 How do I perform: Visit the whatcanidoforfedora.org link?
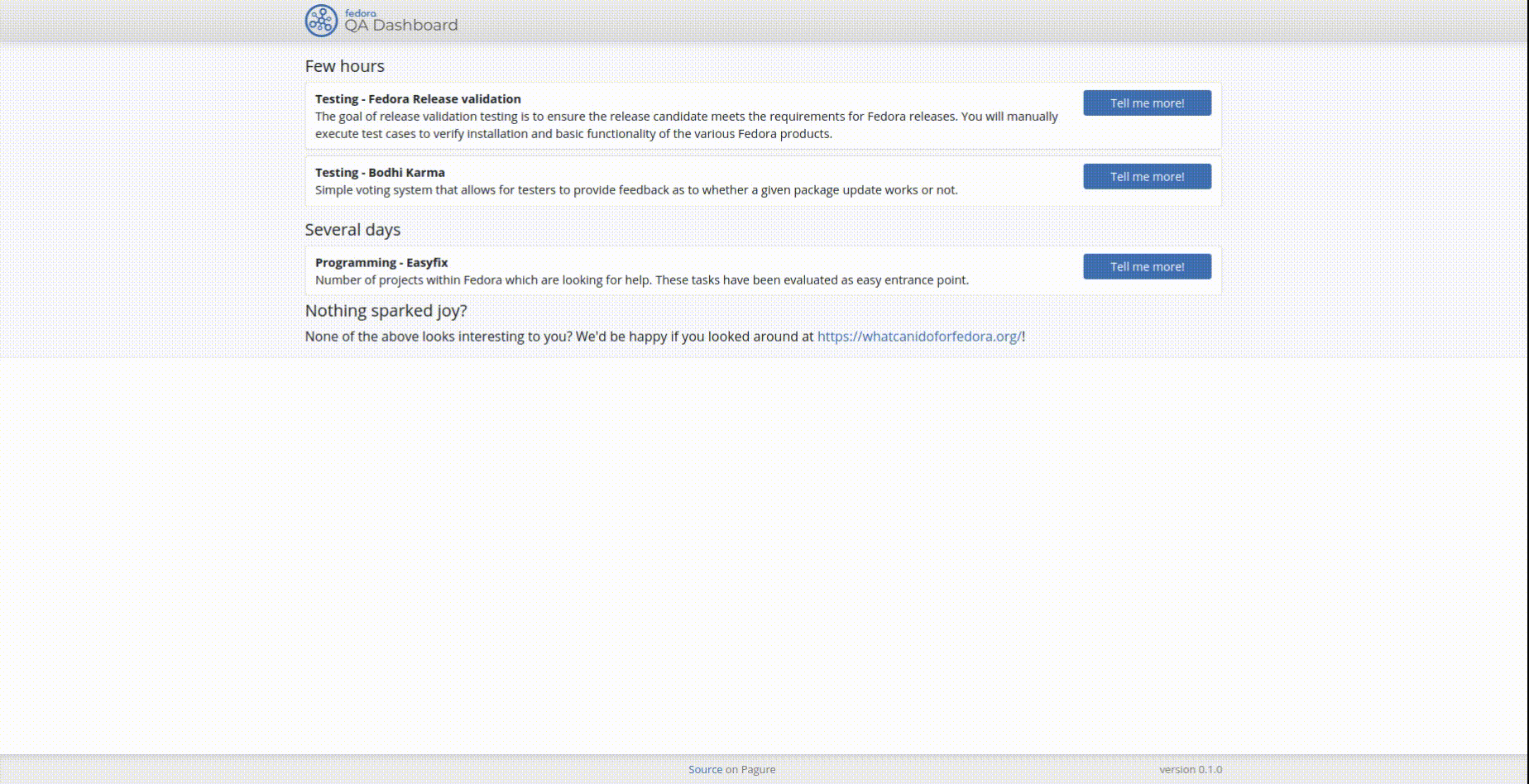point(919,337)
